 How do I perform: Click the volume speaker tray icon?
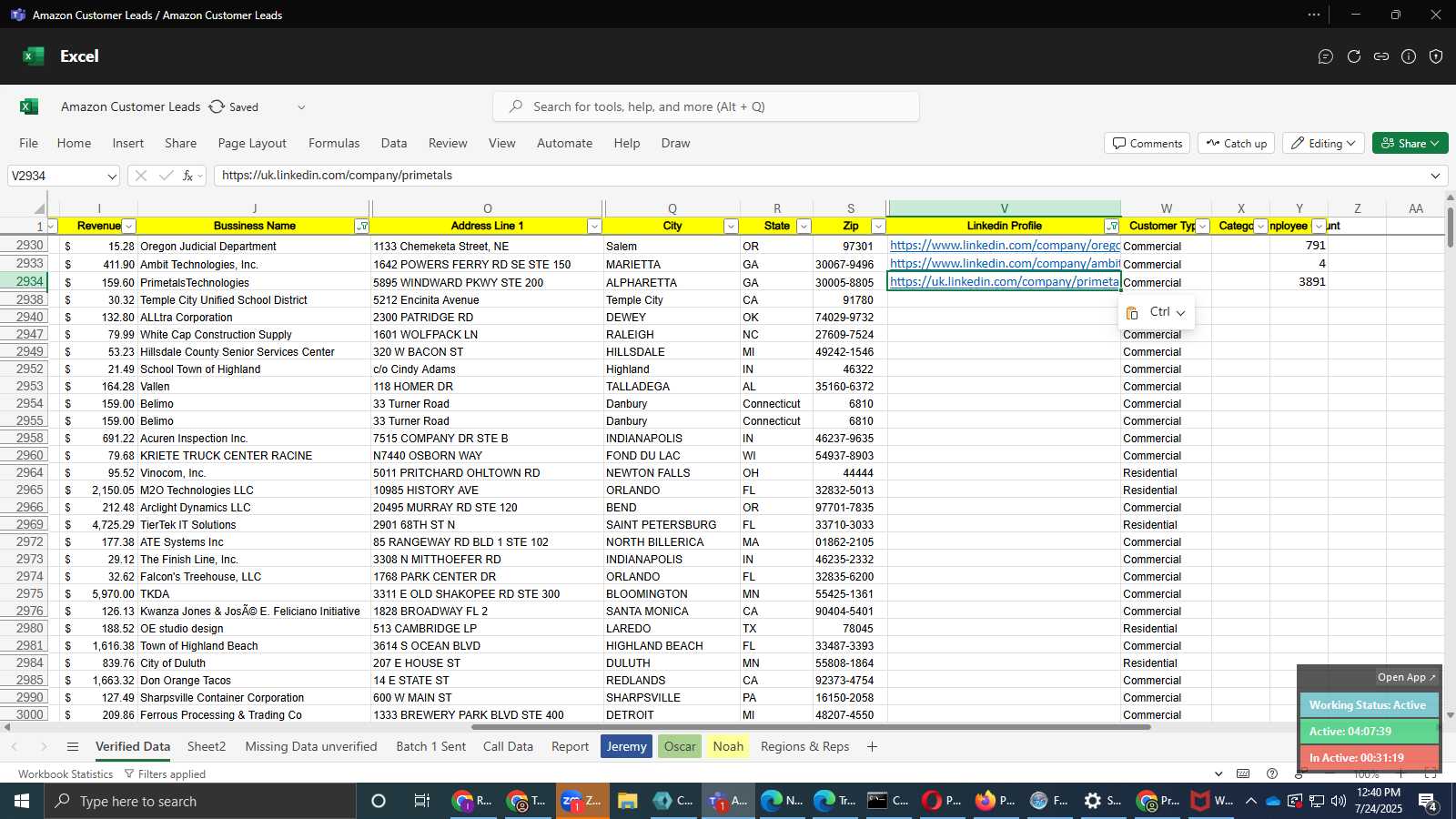click(x=1339, y=802)
